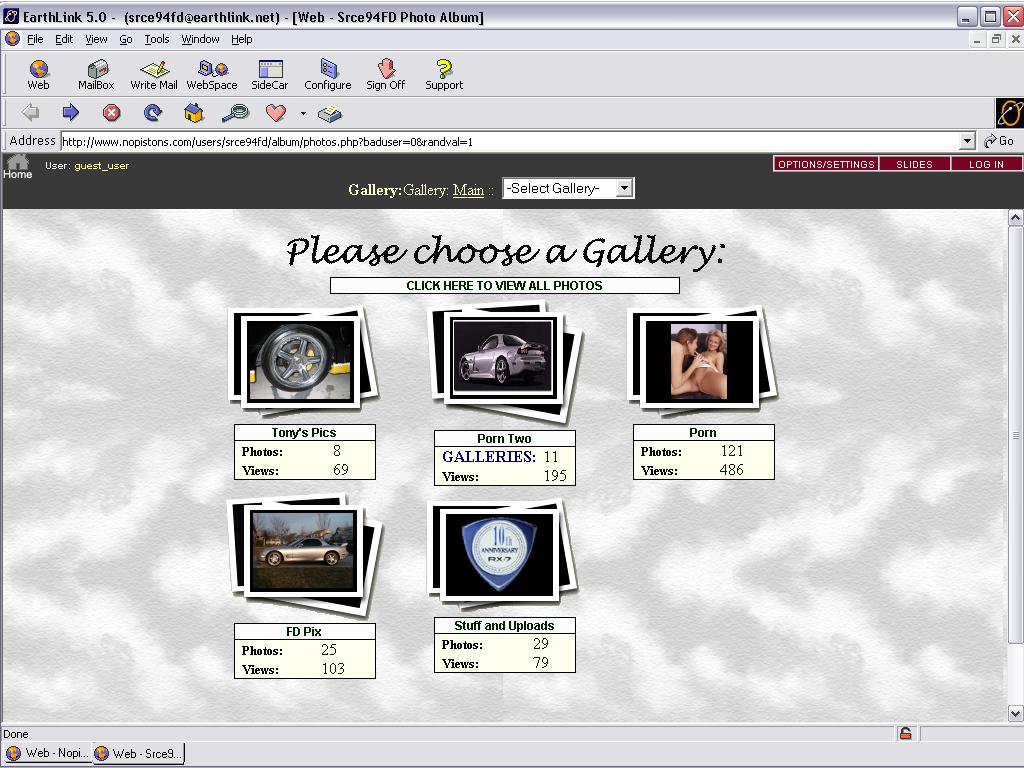Open the Configure settings icon
The image size is (1024, 768).
point(328,74)
